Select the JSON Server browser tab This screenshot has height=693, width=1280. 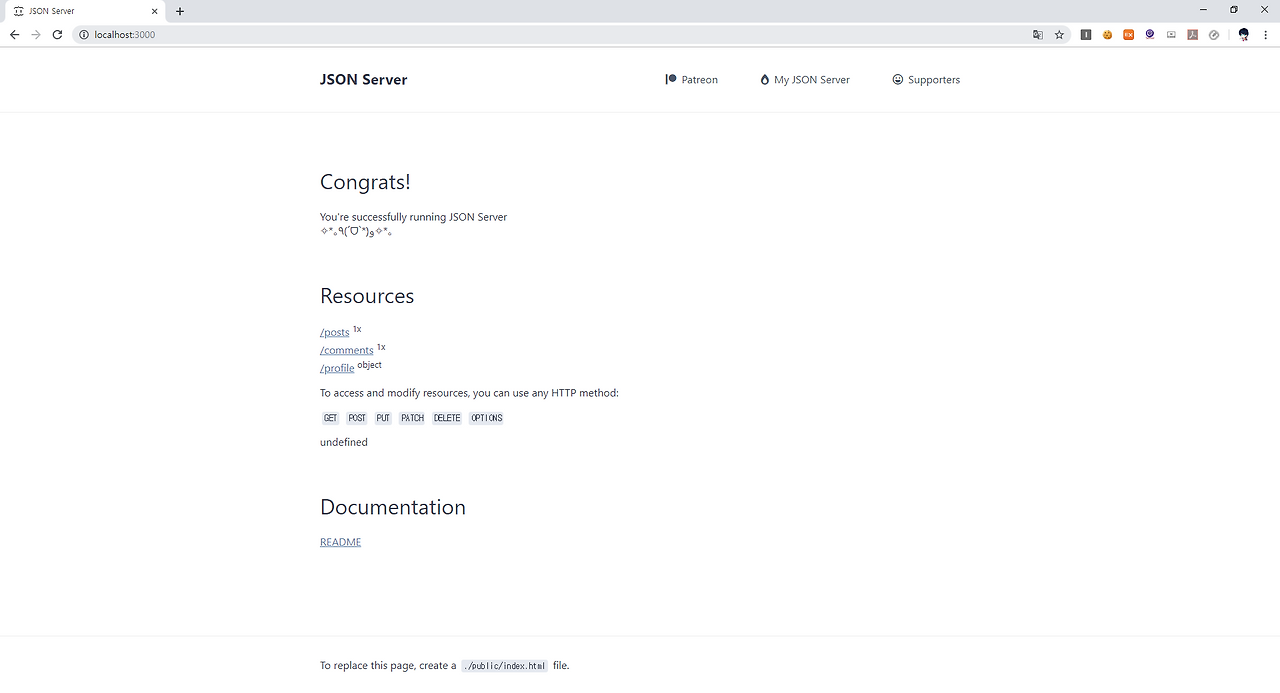pos(85,11)
